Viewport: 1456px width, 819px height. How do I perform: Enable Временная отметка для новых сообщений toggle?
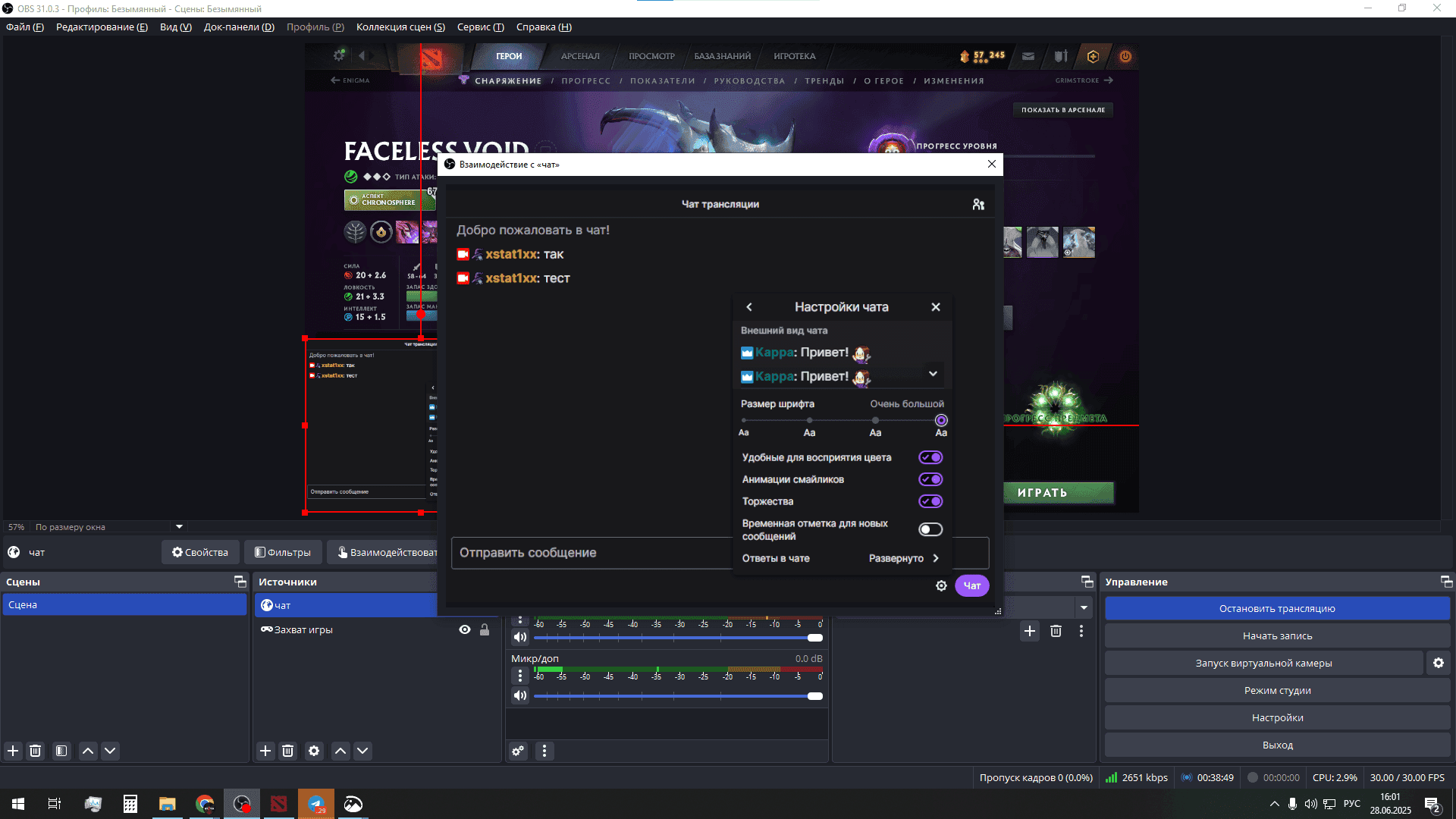click(930, 529)
